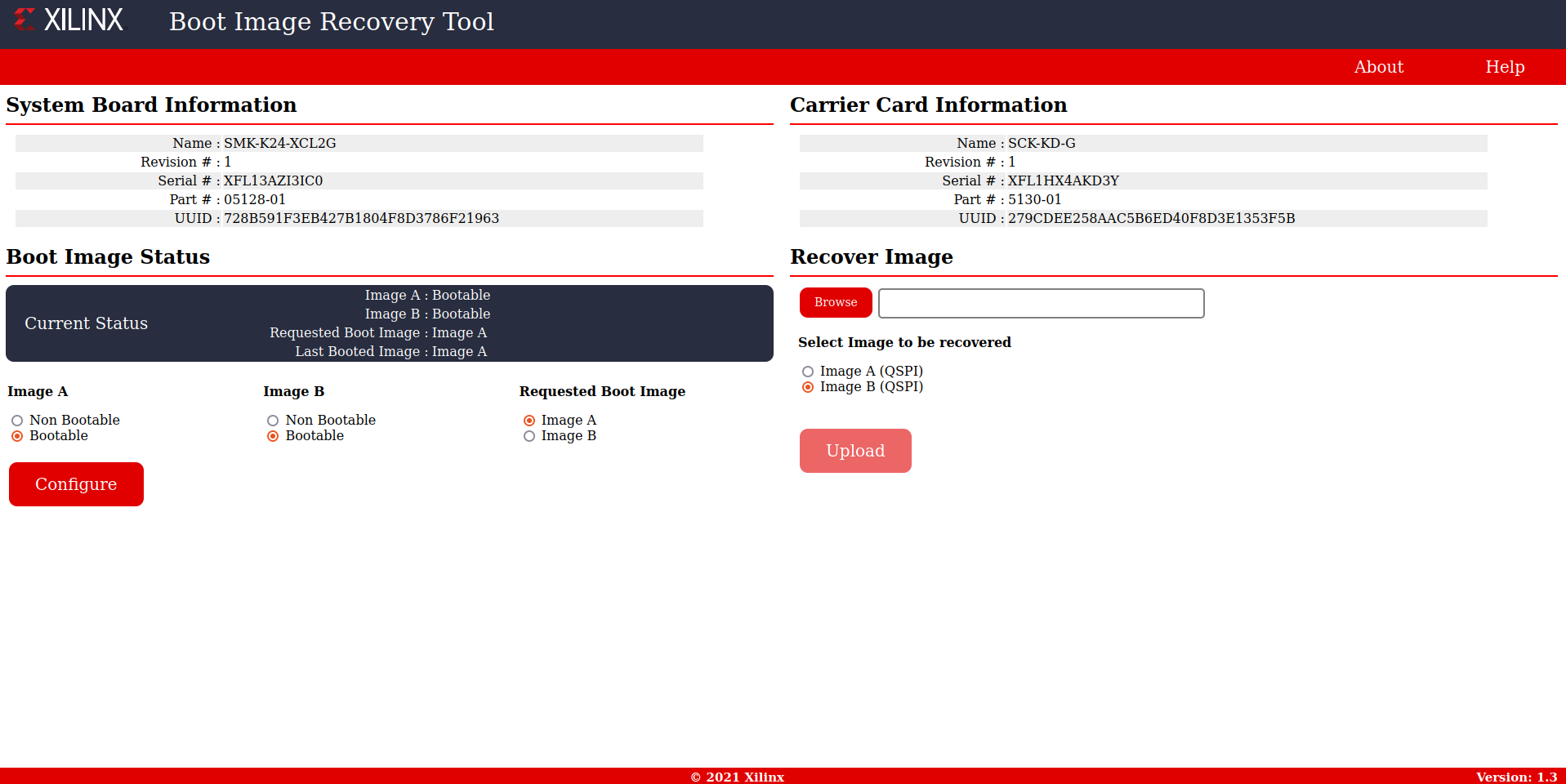The height and width of the screenshot is (784, 1566).
Task: Click the © 2021 Xilinx footer text
Action: tap(737, 777)
